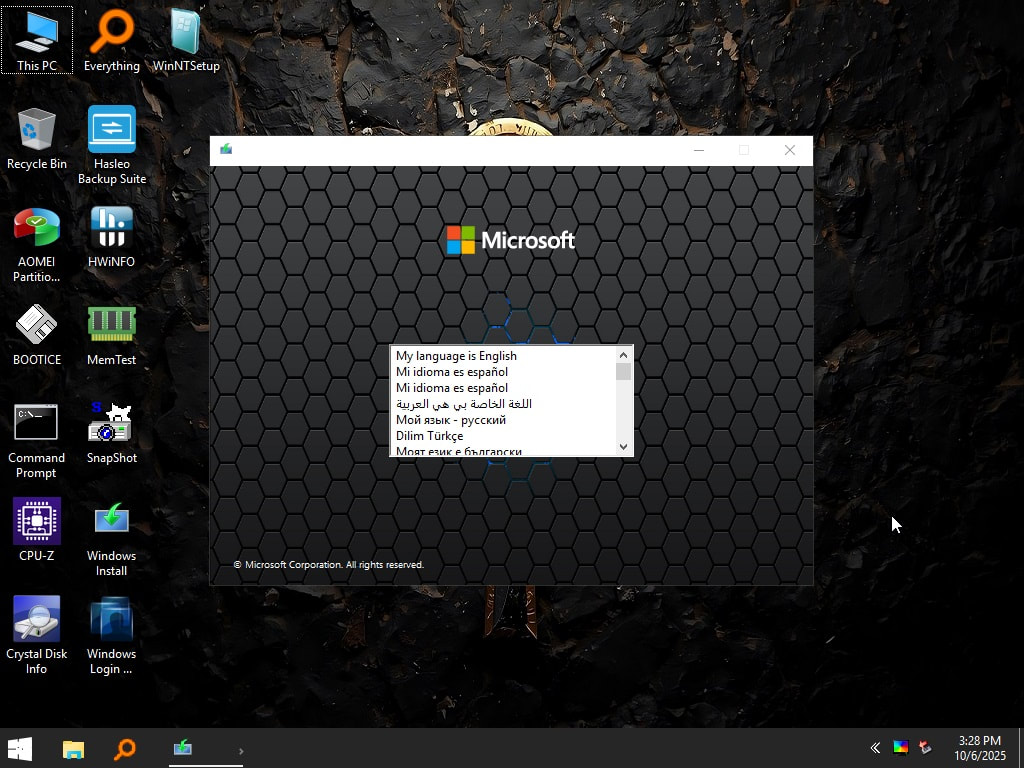Open the Start menu
The width and height of the screenshot is (1024, 768).
coord(20,748)
